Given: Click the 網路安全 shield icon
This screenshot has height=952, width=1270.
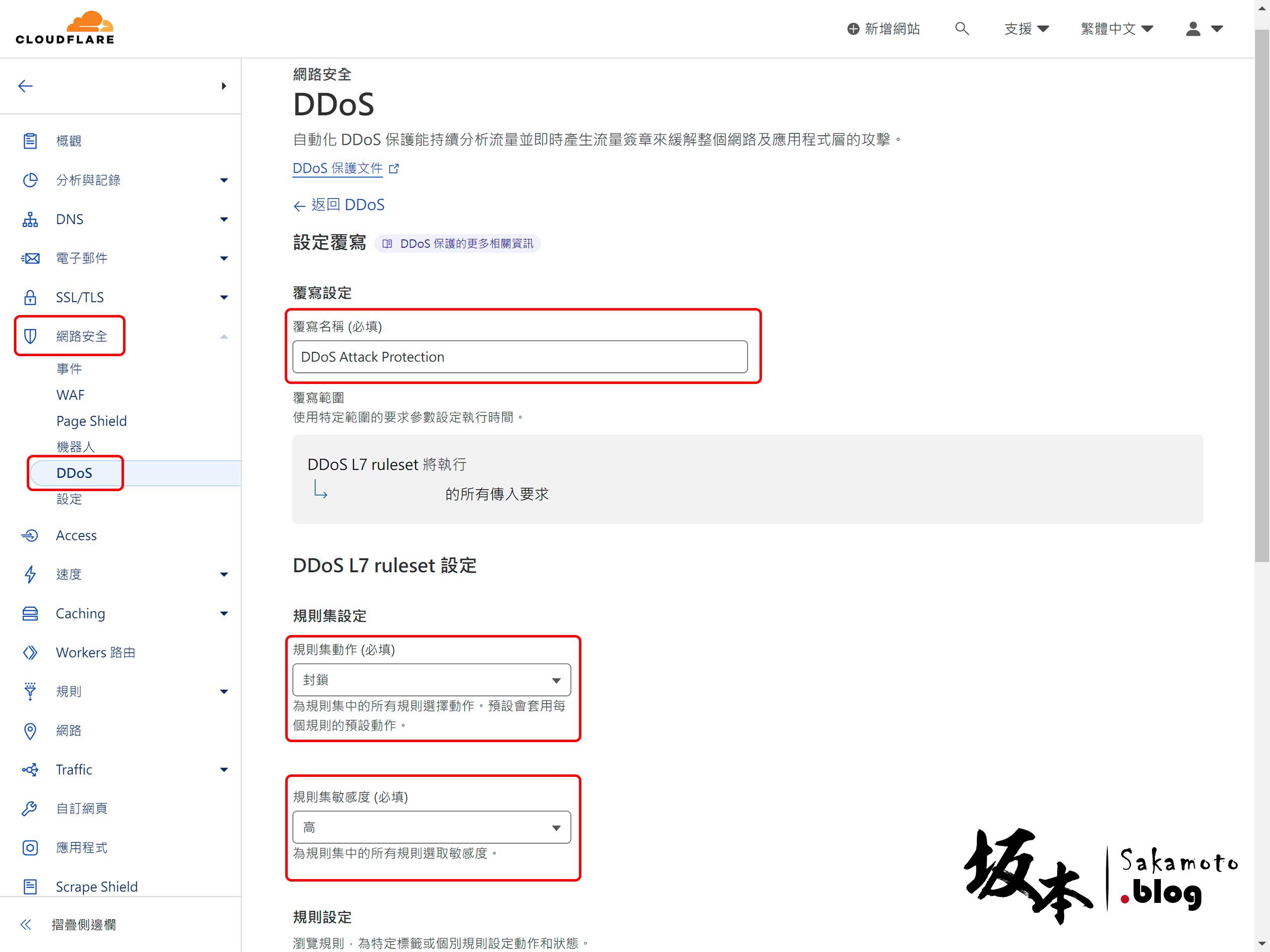Looking at the screenshot, I should pyautogui.click(x=30, y=336).
